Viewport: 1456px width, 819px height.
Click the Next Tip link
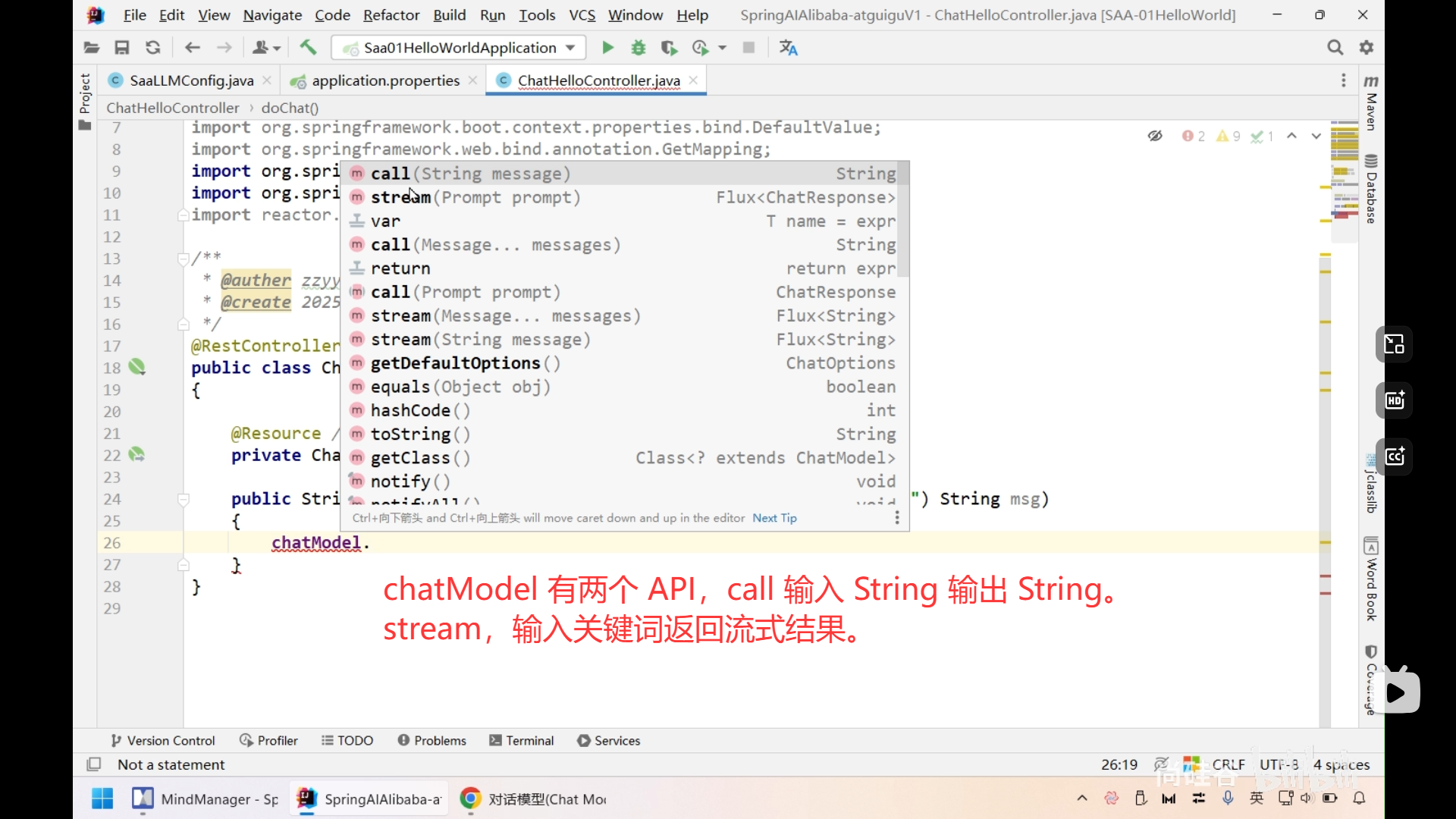click(774, 518)
